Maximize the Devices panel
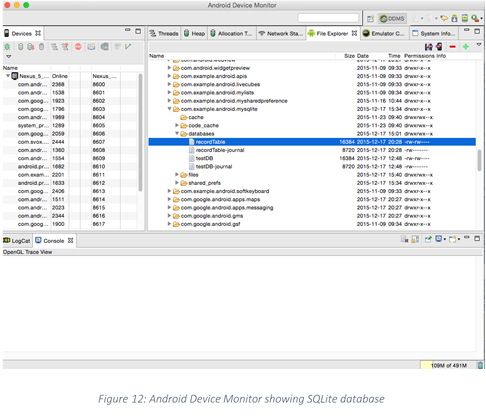 [x=138, y=31]
